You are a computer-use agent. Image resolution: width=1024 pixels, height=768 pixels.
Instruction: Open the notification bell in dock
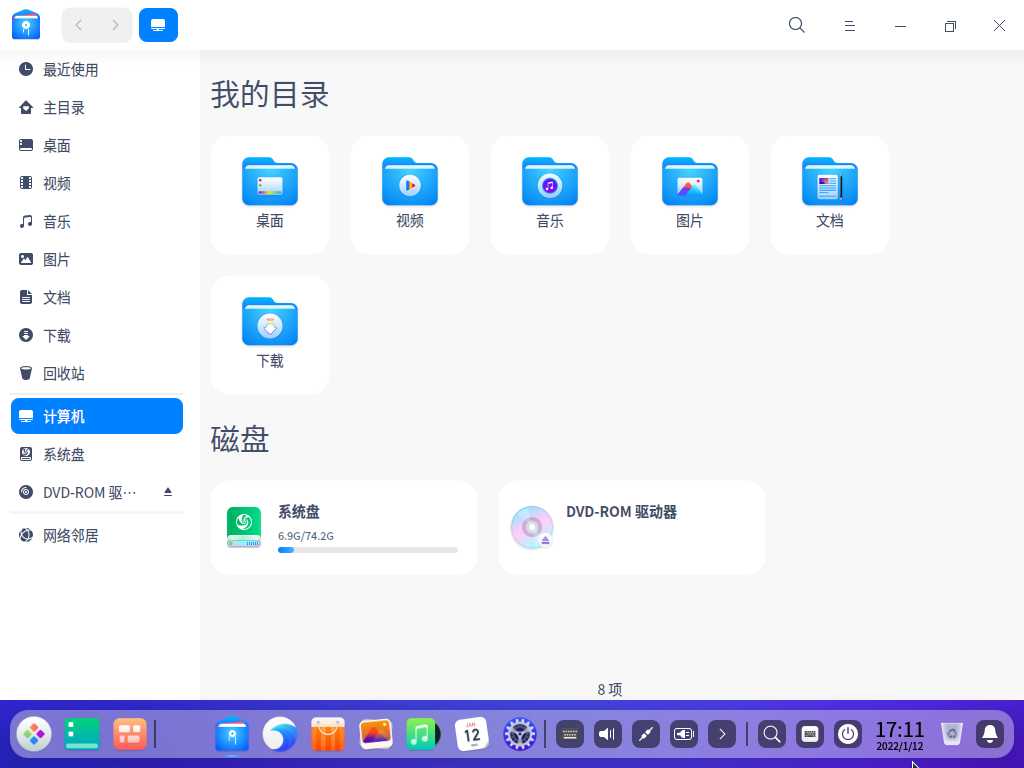990,734
